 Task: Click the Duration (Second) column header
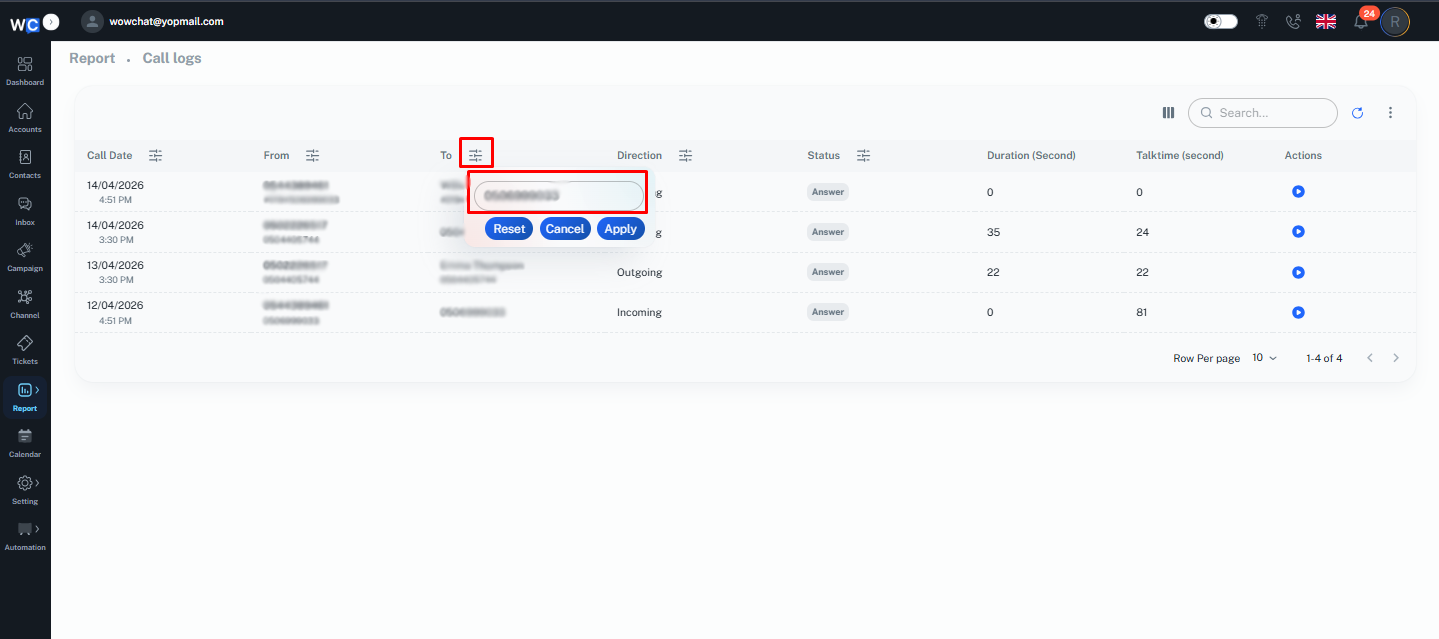point(1031,155)
